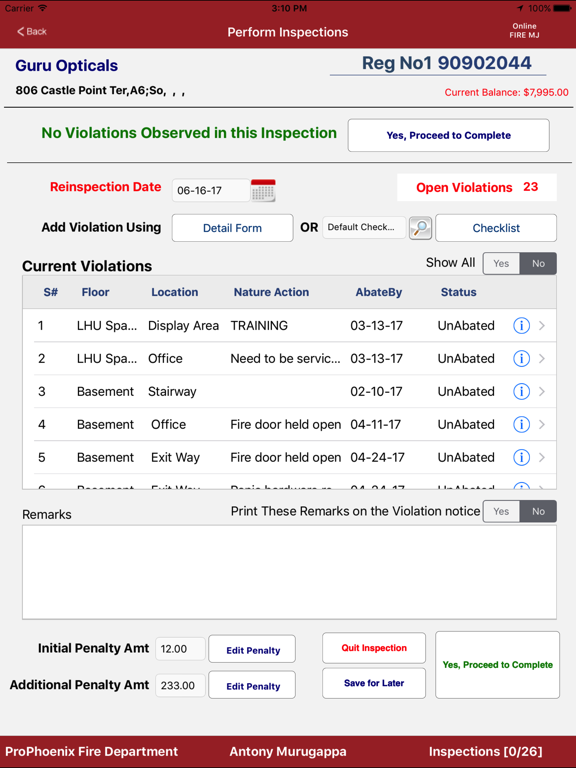Open the reinspection date calendar icon
Screen dimensions: 576x768
tap(263, 191)
